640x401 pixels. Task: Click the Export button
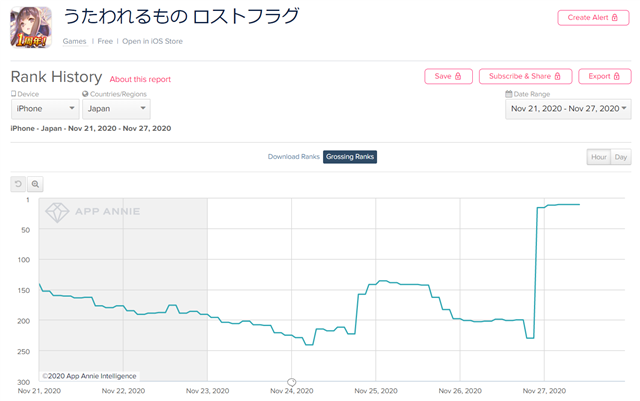point(604,76)
